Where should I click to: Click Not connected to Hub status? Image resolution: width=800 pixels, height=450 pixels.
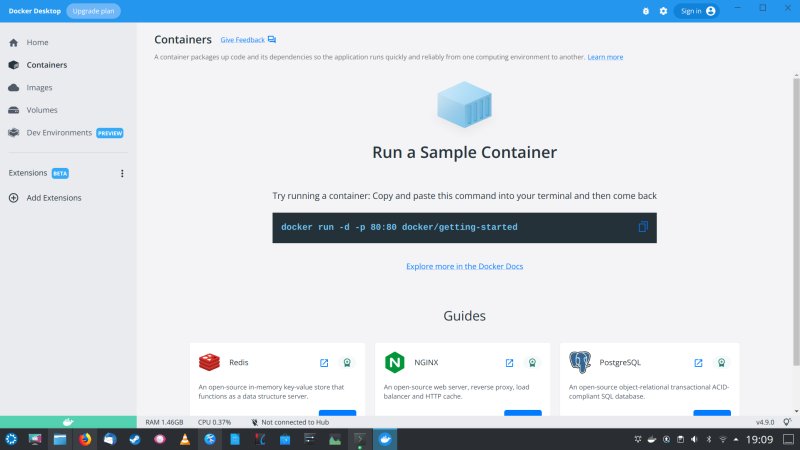point(290,422)
